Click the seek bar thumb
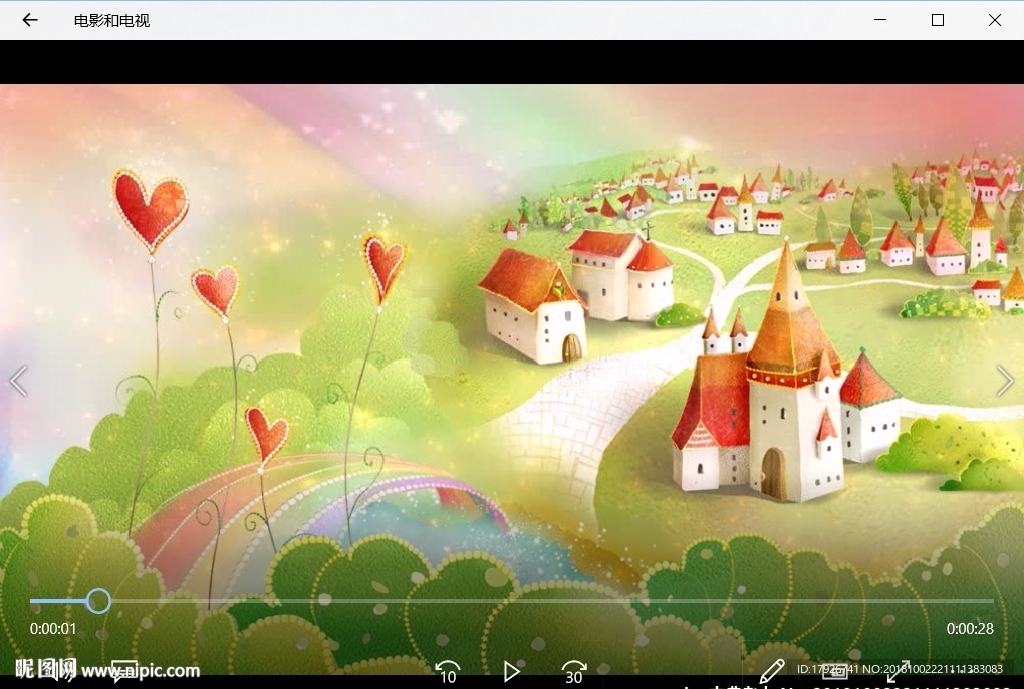 click(x=99, y=601)
